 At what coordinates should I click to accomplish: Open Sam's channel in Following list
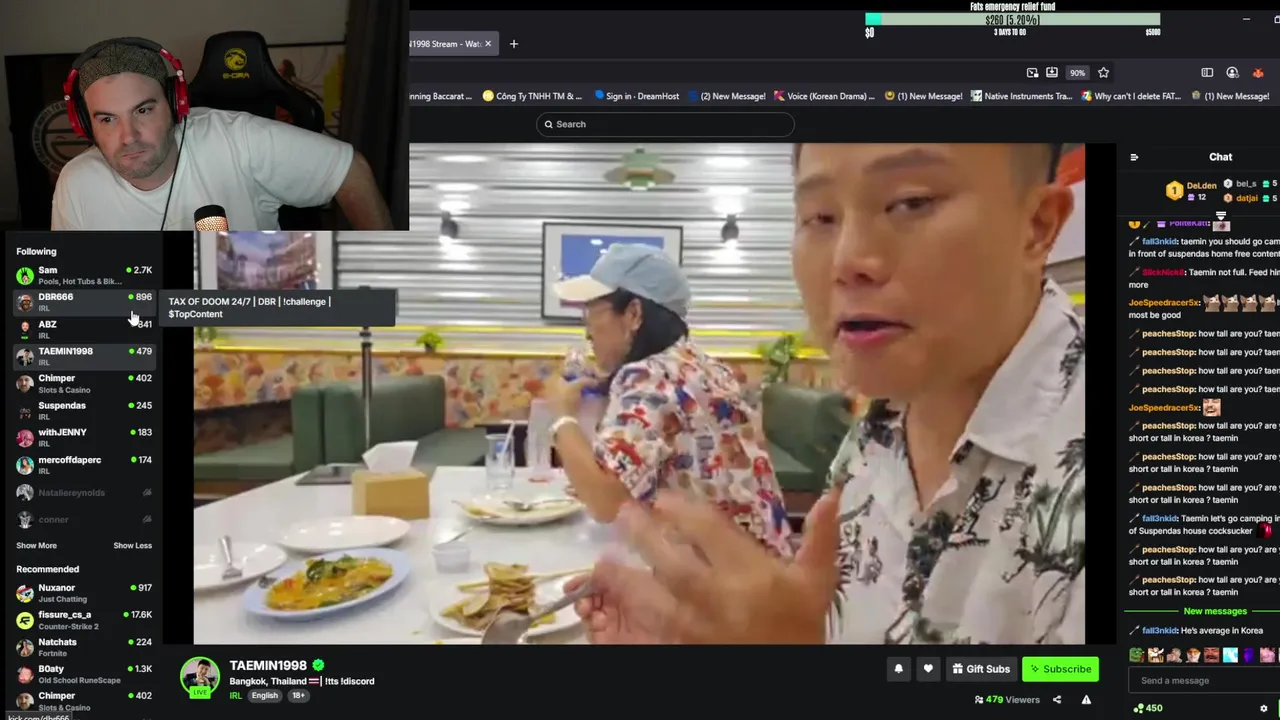84,275
